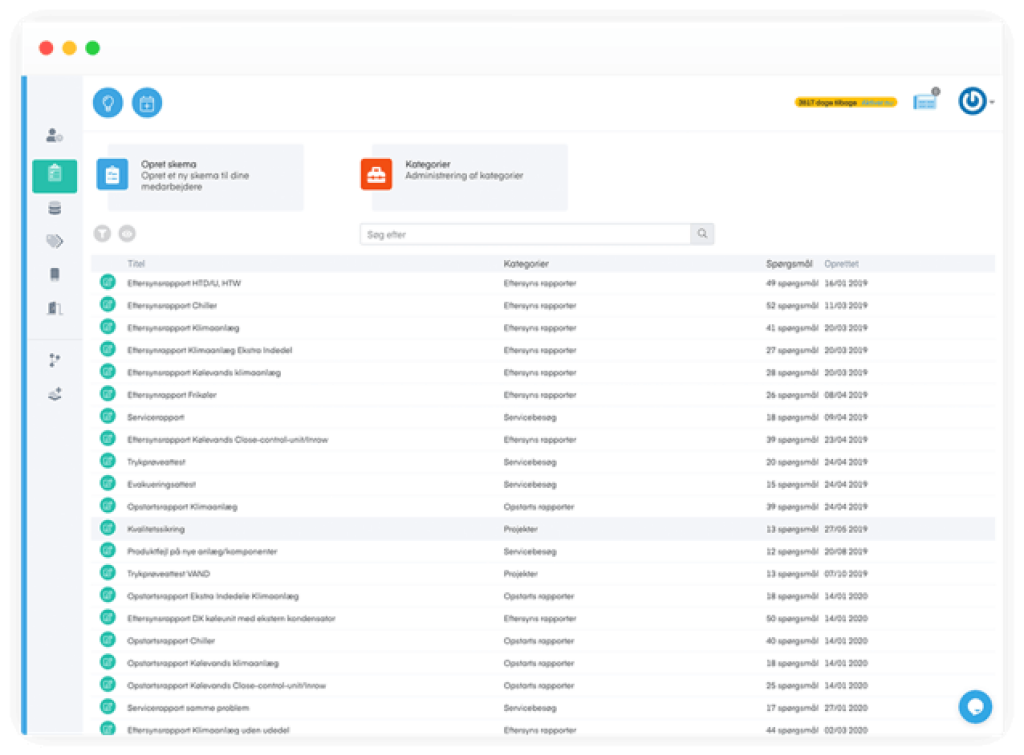Screen dimensions: 1024x755
Task: Sort the table by Oprettet column
Action: 841,264
